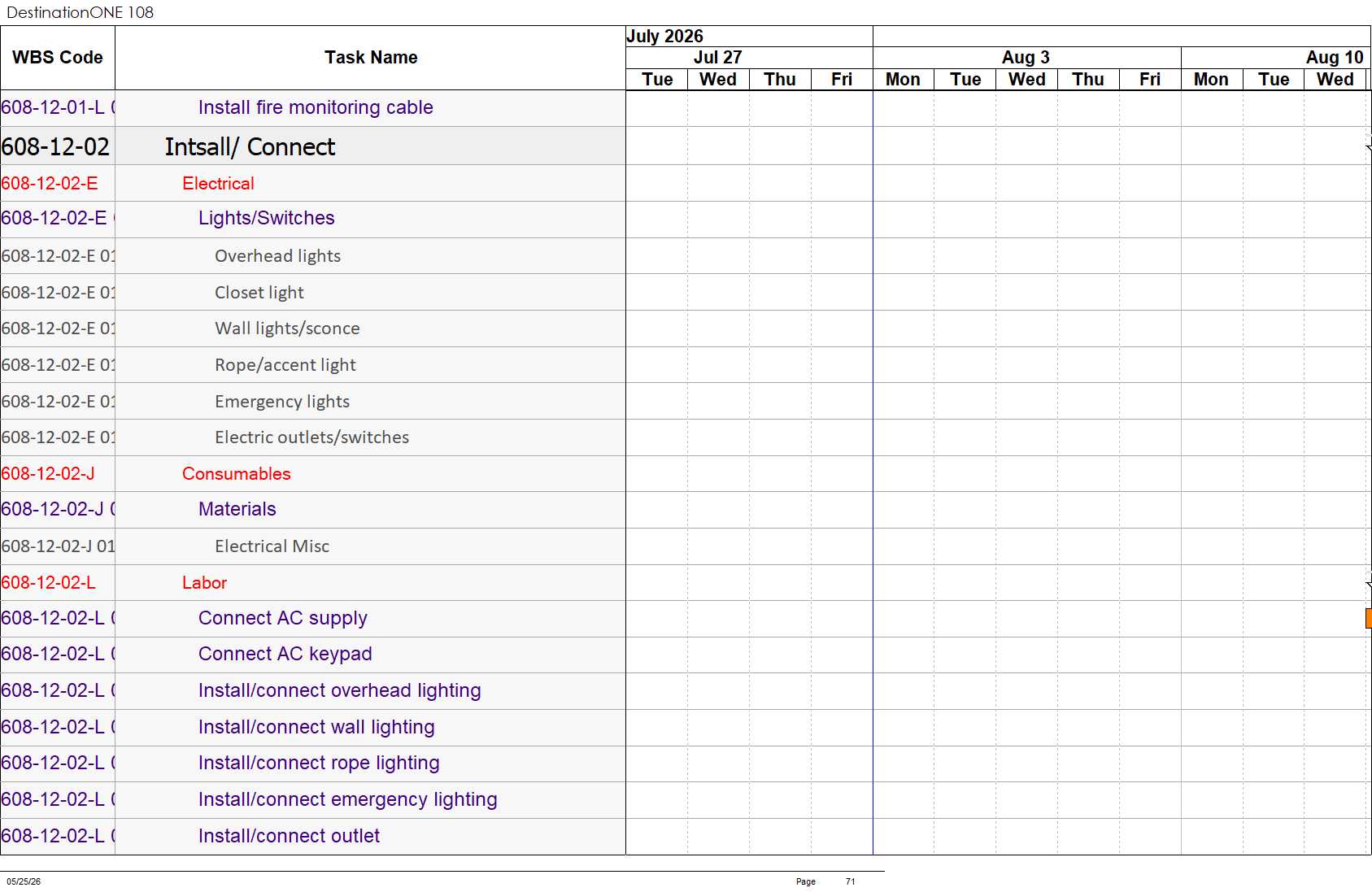Select the Lights/Switches task group
The image size is (1372, 892).
[x=267, y=218]
